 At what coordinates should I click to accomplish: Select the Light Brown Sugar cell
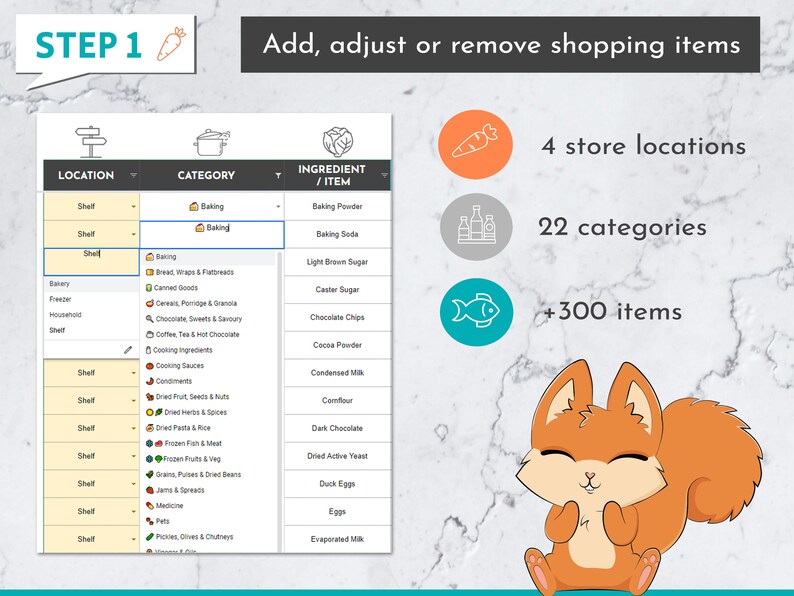coord(338,262)
